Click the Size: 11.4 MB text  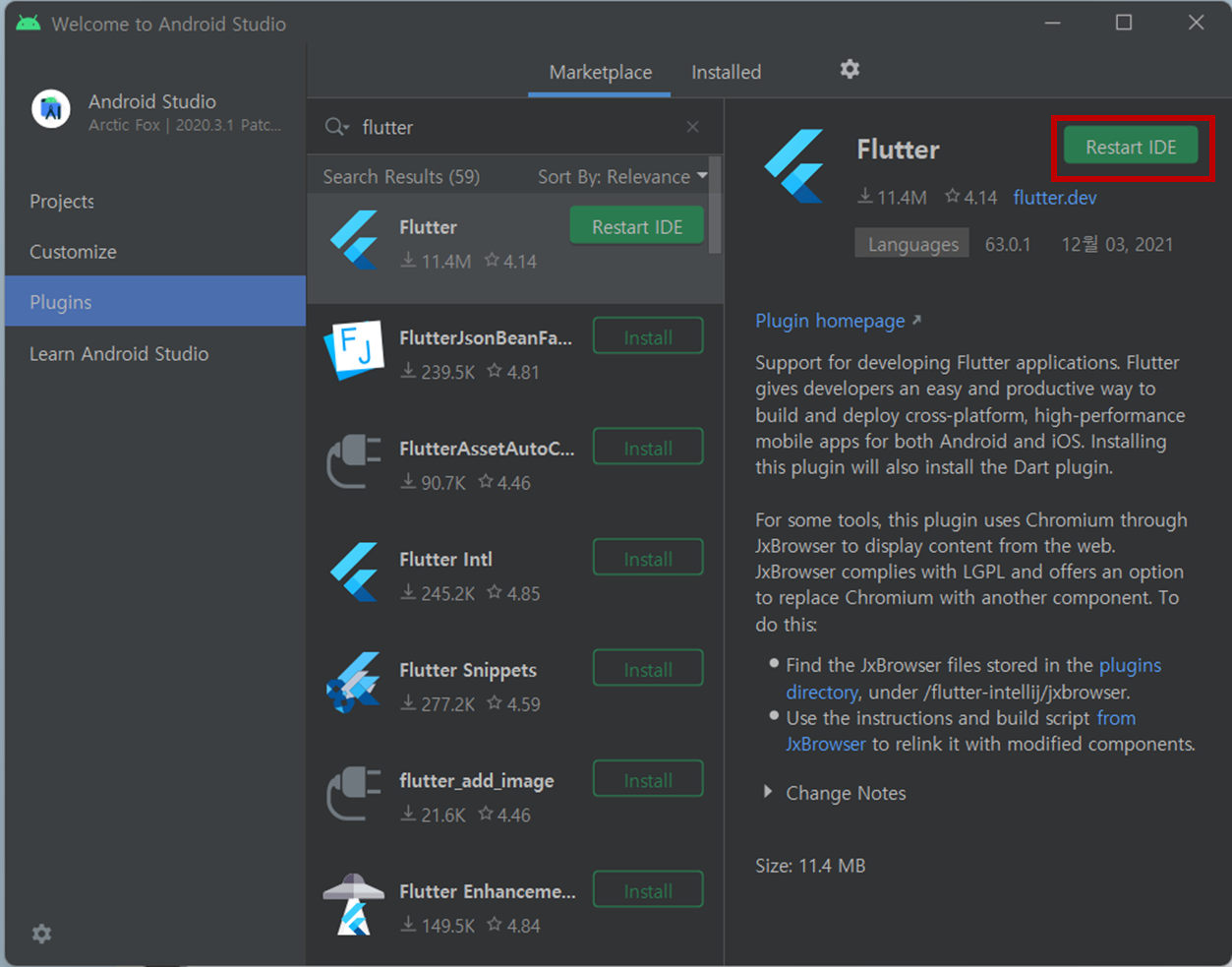(x=810, y=866)
